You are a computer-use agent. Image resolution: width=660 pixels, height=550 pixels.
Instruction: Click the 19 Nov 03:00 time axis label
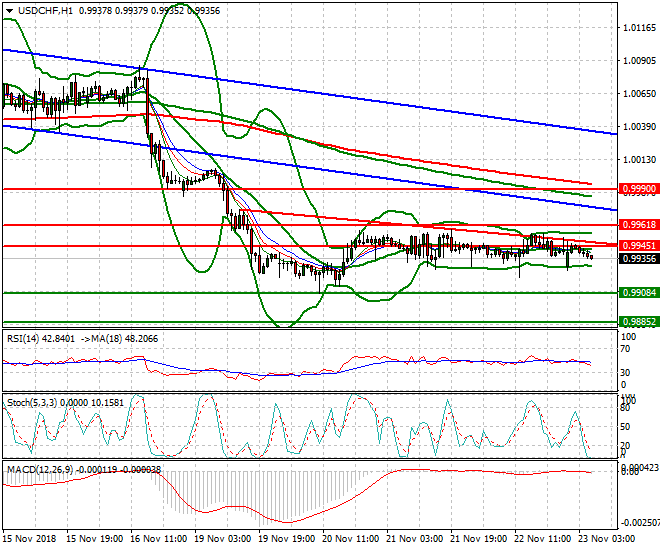tap(223, 539)
